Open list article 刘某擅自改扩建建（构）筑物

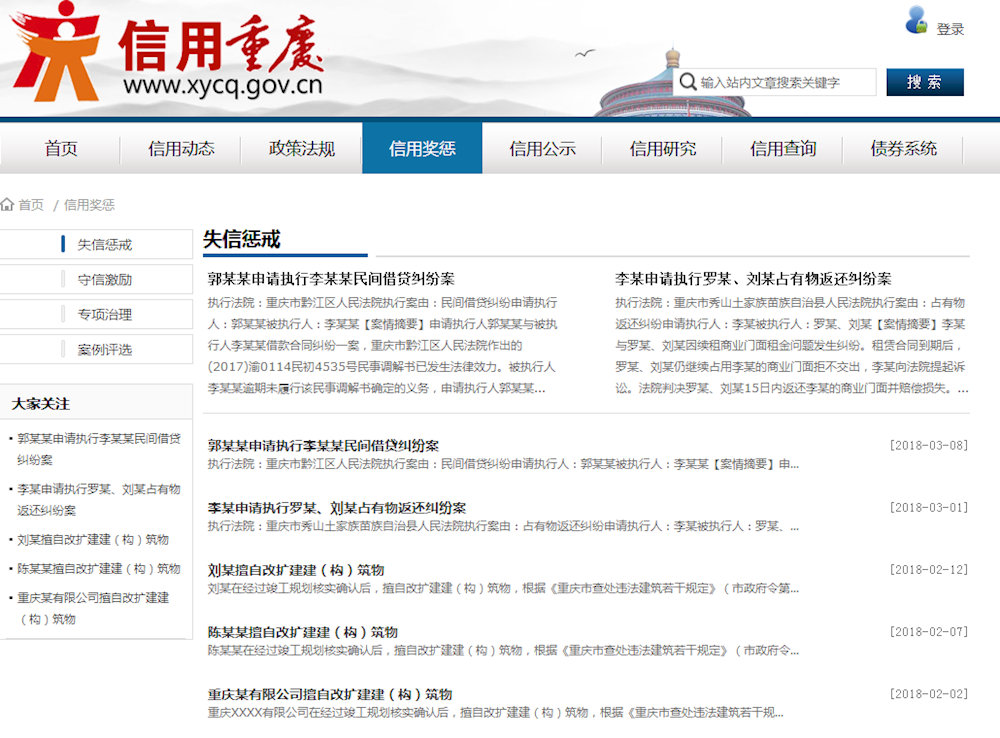[x=296, y=570]
